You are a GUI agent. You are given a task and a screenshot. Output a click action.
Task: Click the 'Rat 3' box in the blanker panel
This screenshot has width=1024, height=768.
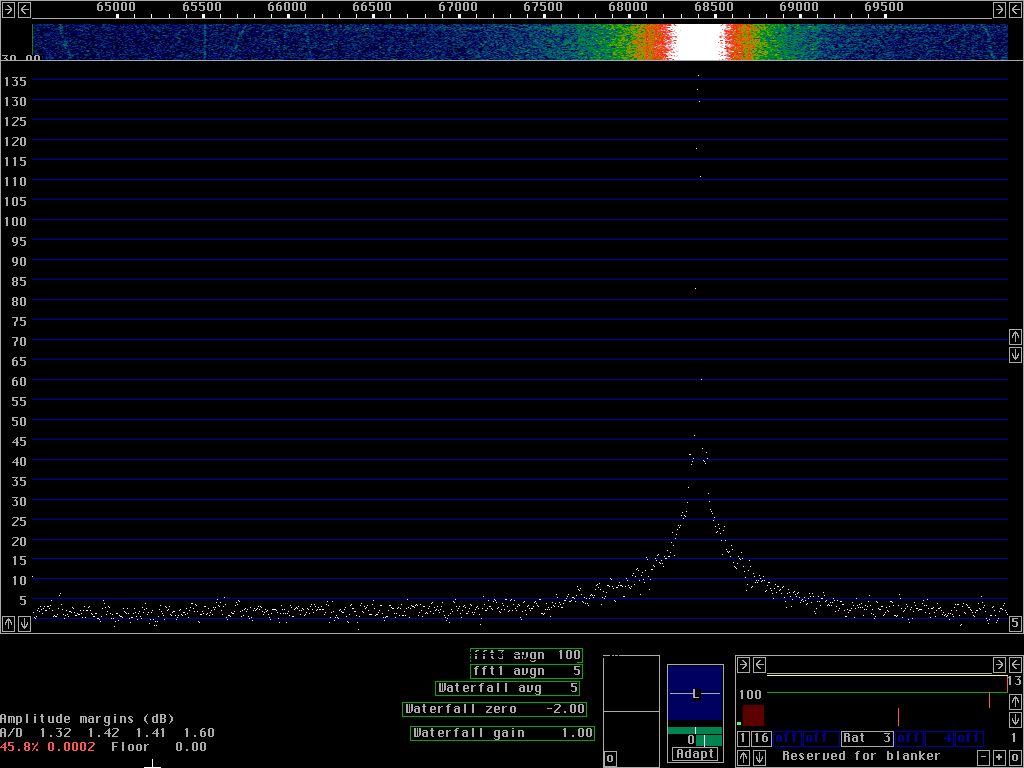(867, 739)
